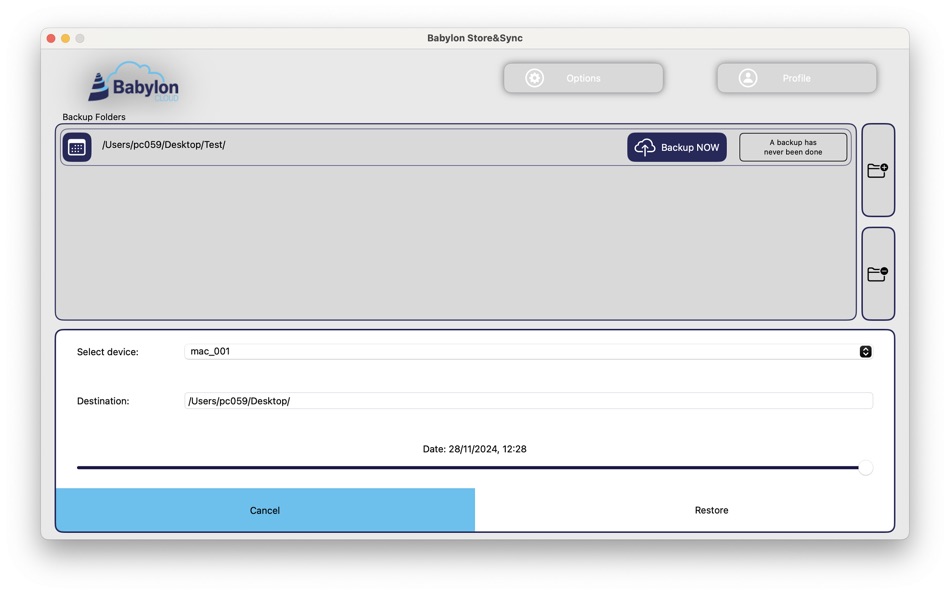Start Backup NOW for Test folder
The image size is (950, 594).
tap(676, 147)
